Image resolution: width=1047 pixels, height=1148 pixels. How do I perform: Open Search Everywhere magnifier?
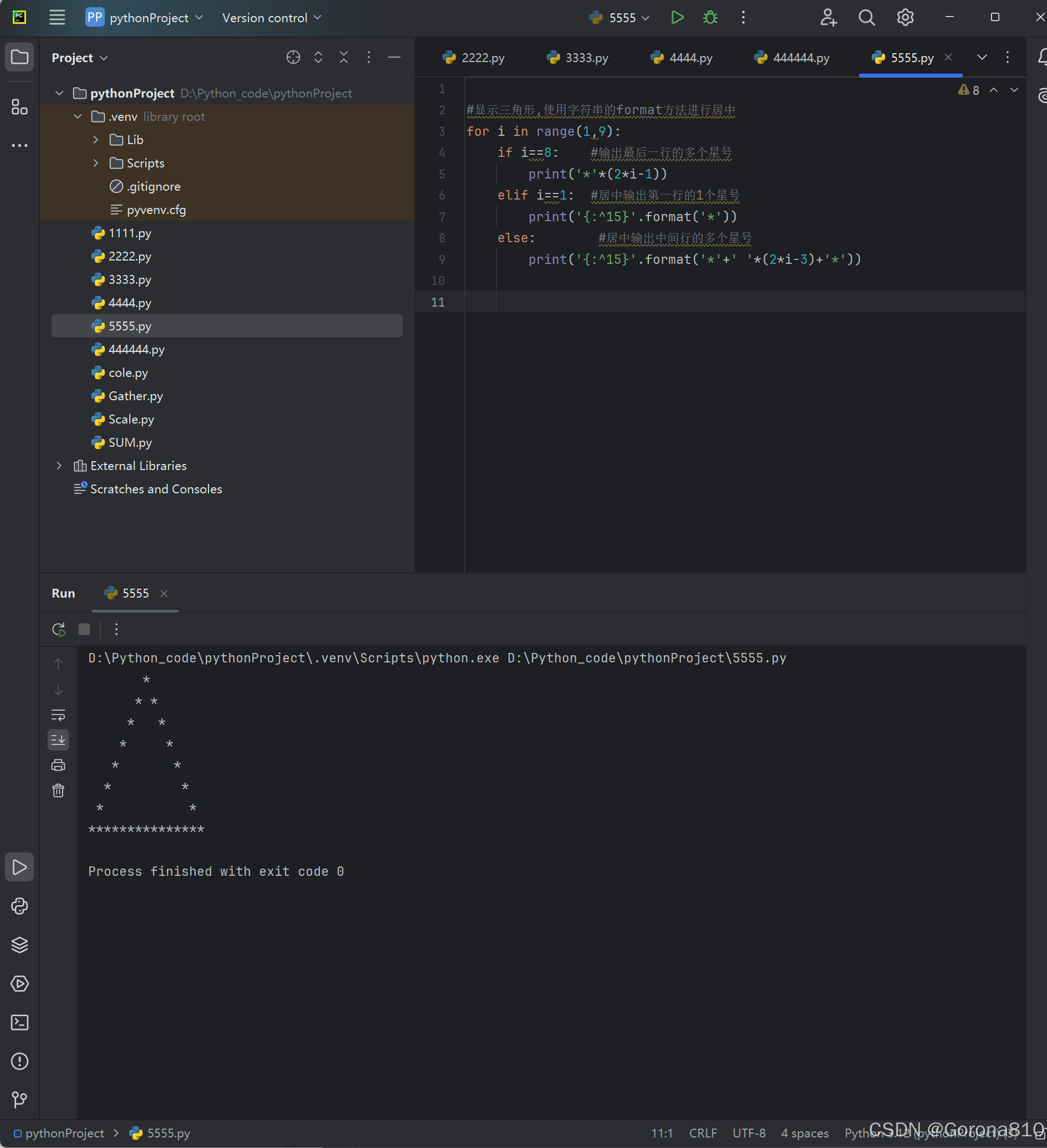(x=866, y=18)
